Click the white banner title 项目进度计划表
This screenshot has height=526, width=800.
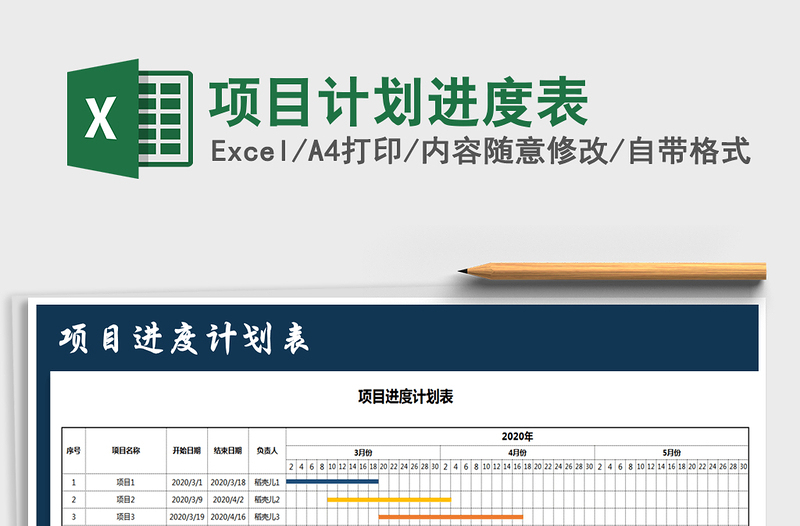point(184,339)
